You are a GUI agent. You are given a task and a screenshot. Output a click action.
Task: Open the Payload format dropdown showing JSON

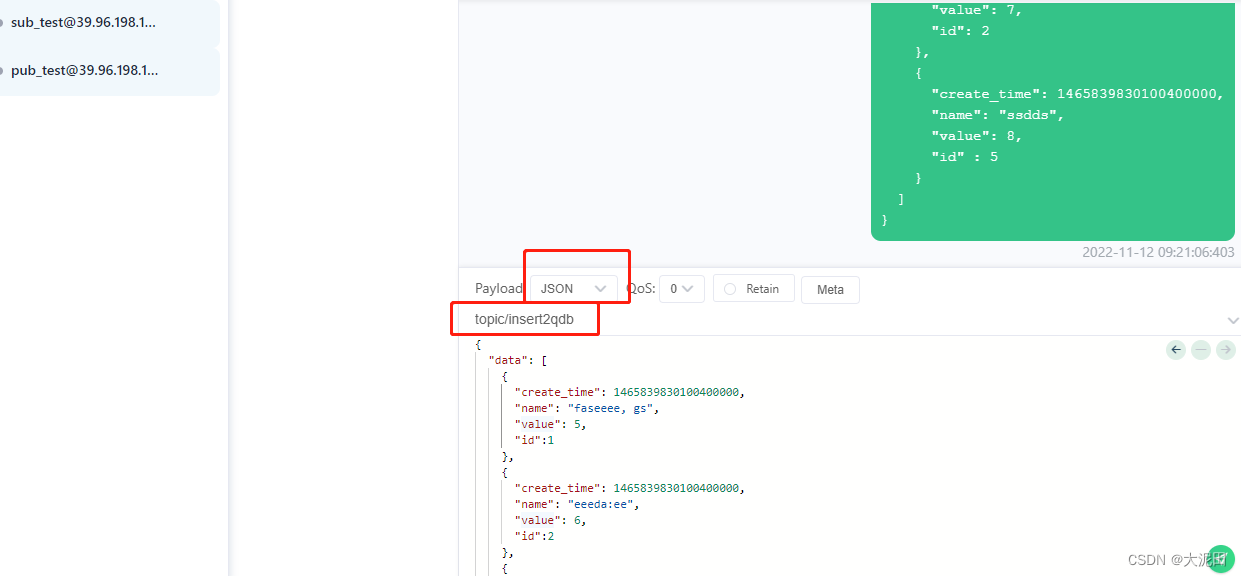pyautogui.click(x=572, y=288)
